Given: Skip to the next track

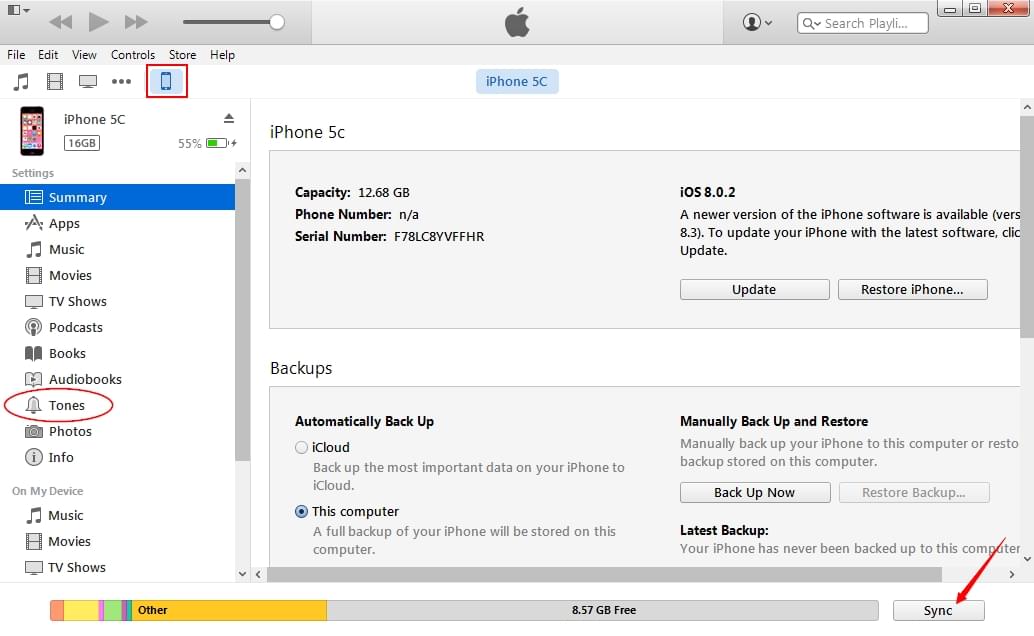Looking at the screenshot, I should point(136,22).
